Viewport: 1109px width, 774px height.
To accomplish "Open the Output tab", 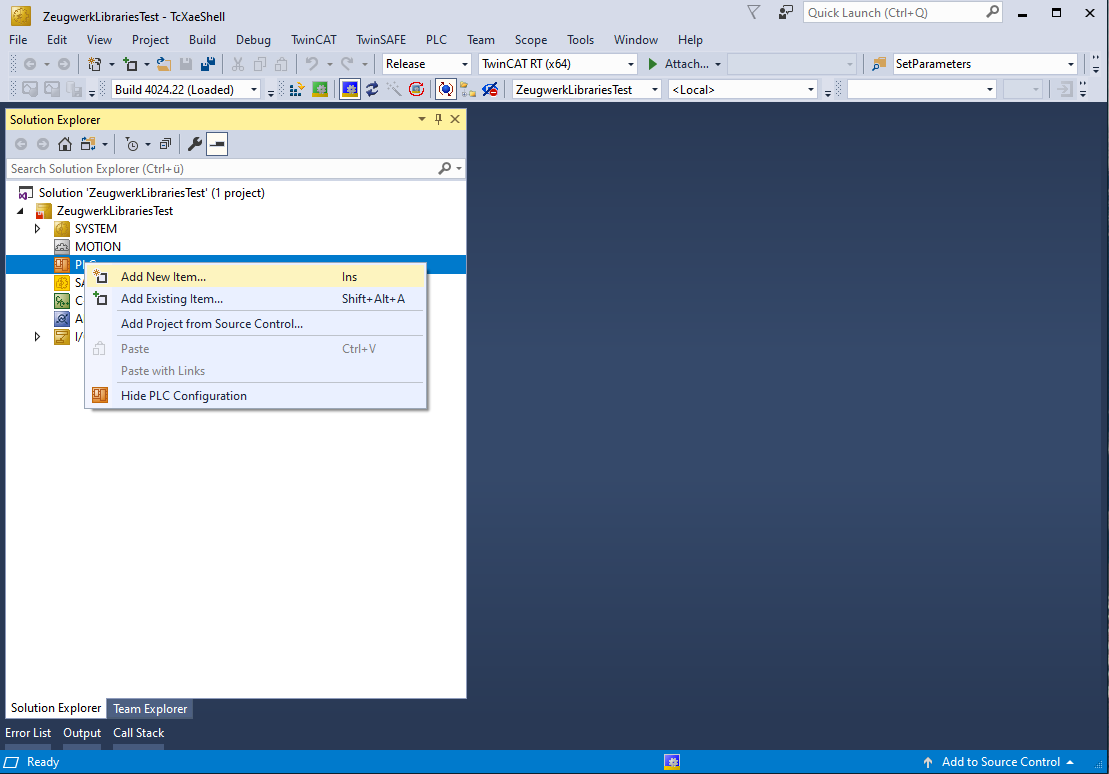I will coord(82,733).
